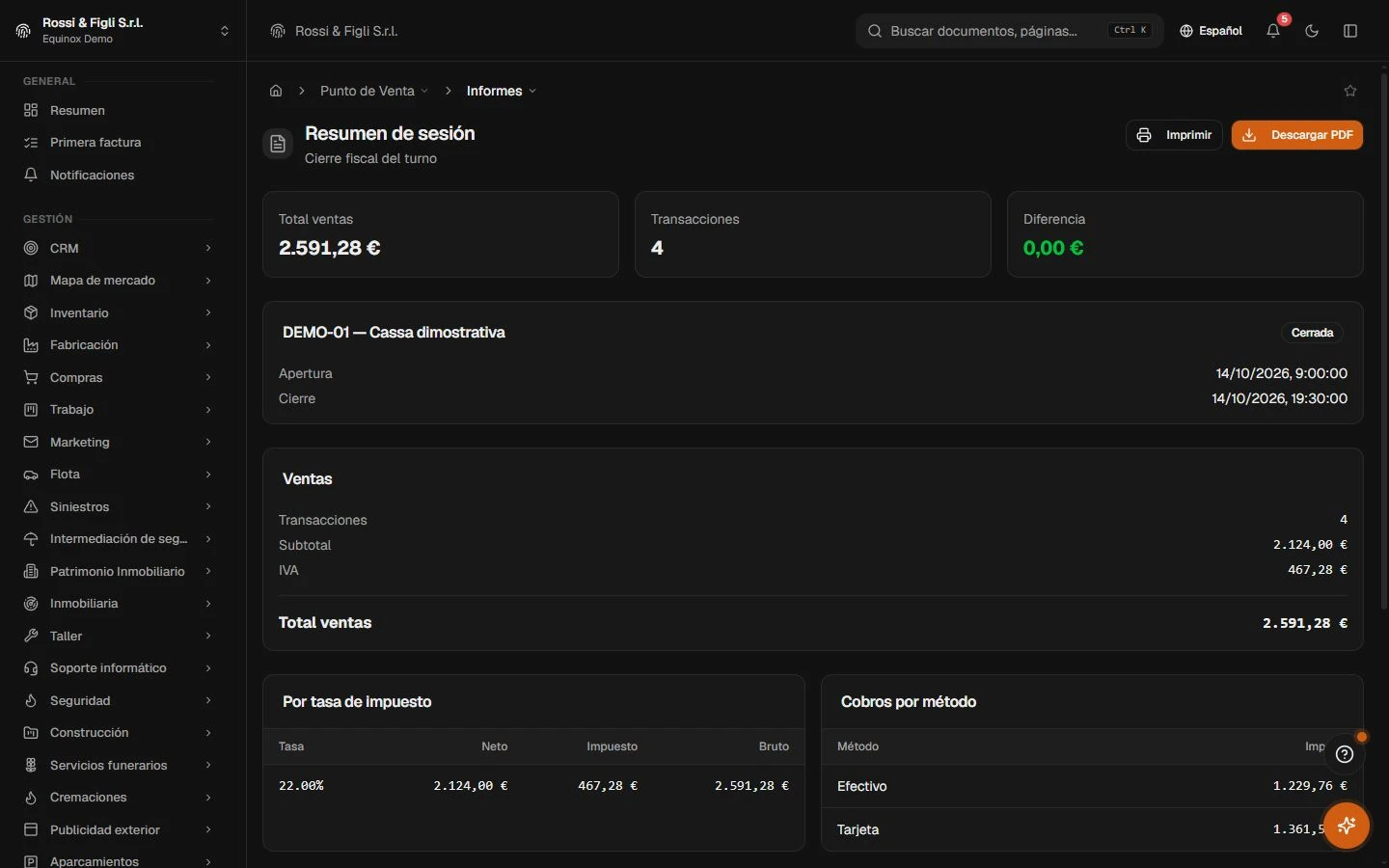This screenshot has height=868, width=1389.
Task: Click the Flota car icon
Action: [31, 475]
